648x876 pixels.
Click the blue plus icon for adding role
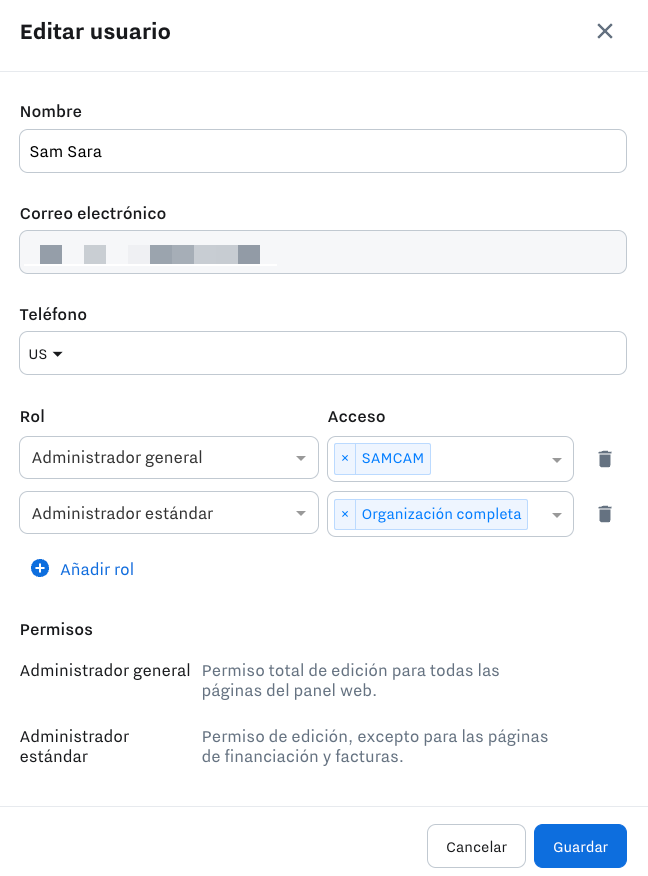click(x=40, y=568)
